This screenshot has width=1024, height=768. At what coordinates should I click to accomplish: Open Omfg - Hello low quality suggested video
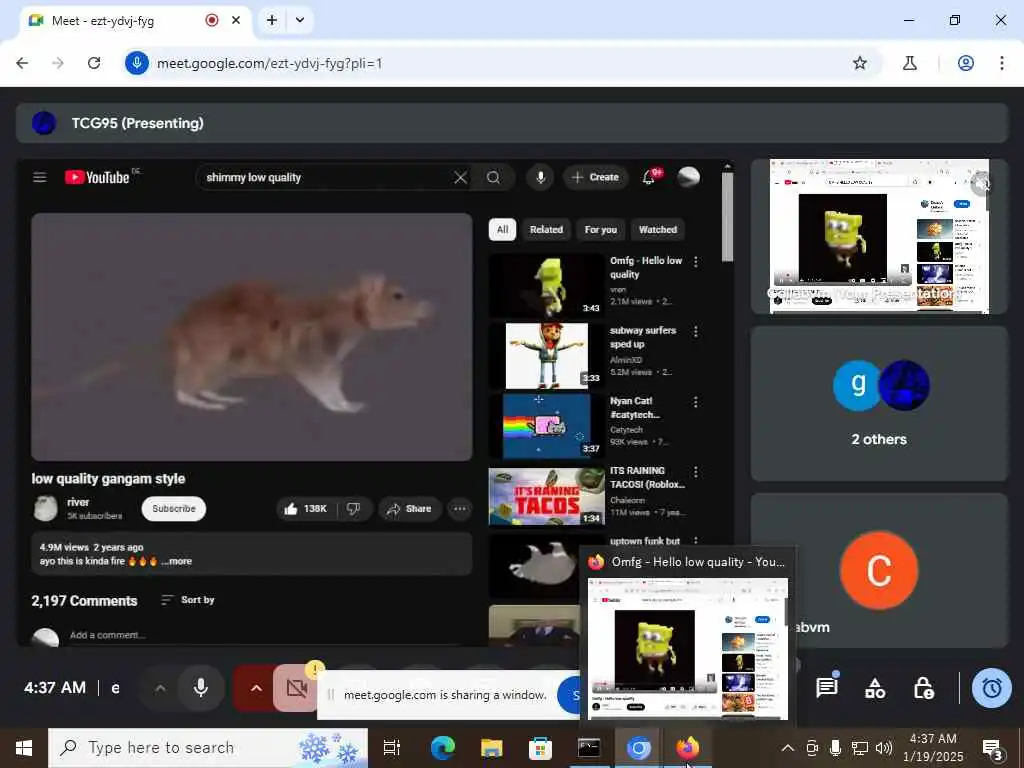click(x=546, y=286)
